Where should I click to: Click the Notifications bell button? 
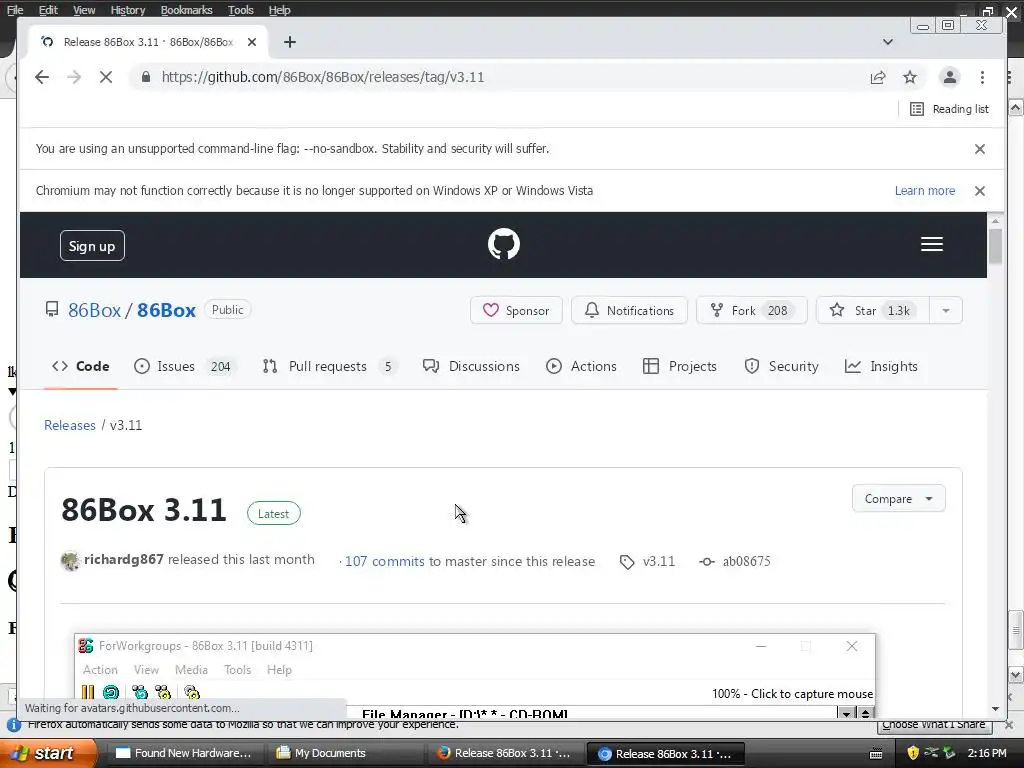click(x=630, y=310)
